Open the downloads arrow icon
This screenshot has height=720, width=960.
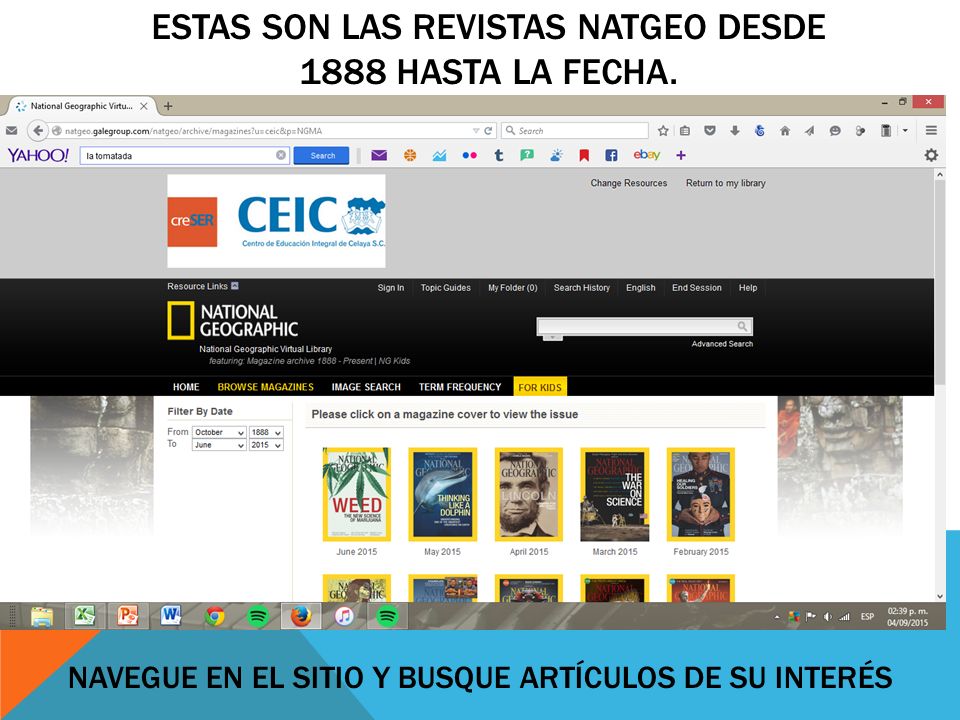click(x=735, y=130)
